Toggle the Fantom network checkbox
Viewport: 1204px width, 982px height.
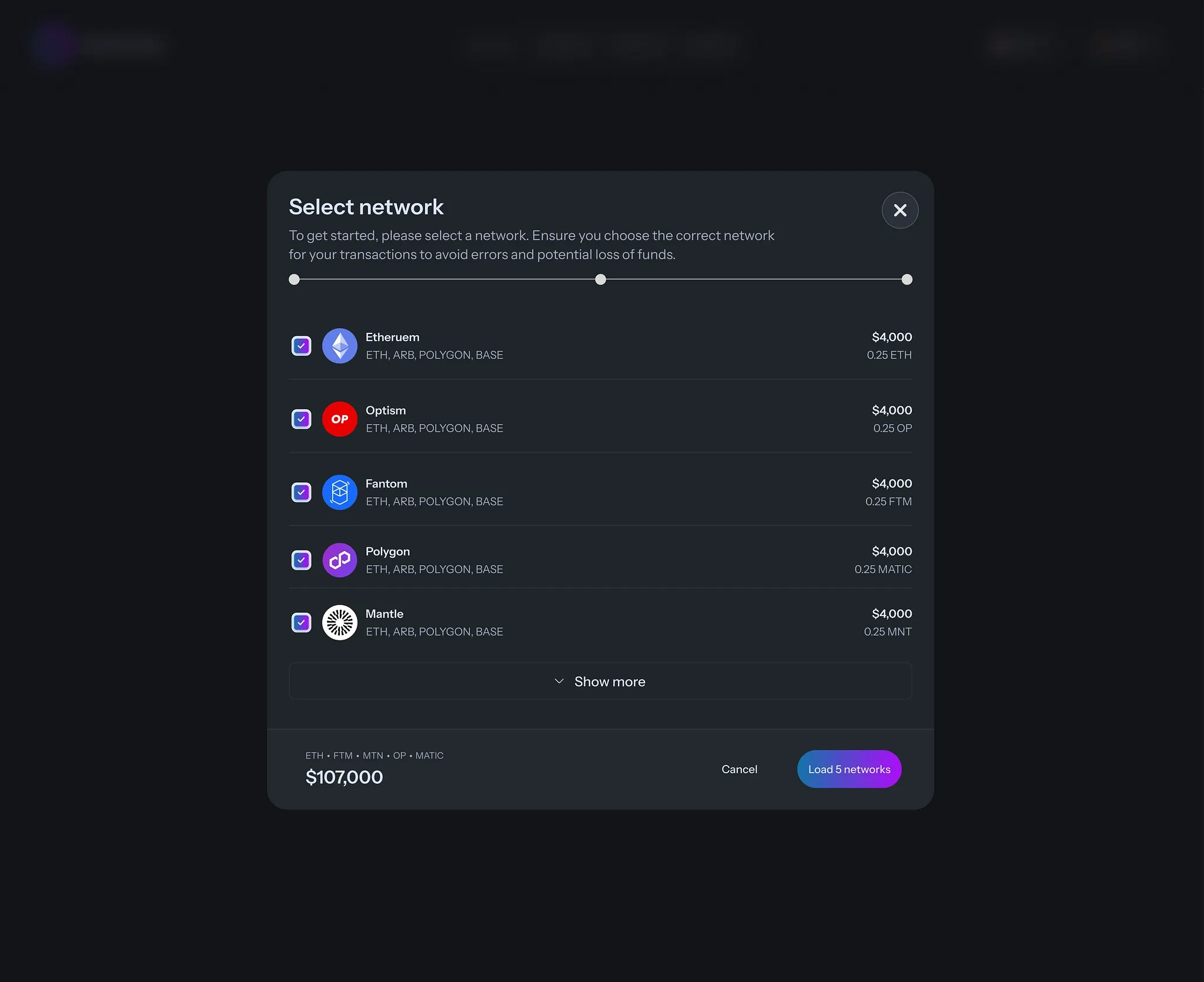pyautogui.click(x=302, y=492)
